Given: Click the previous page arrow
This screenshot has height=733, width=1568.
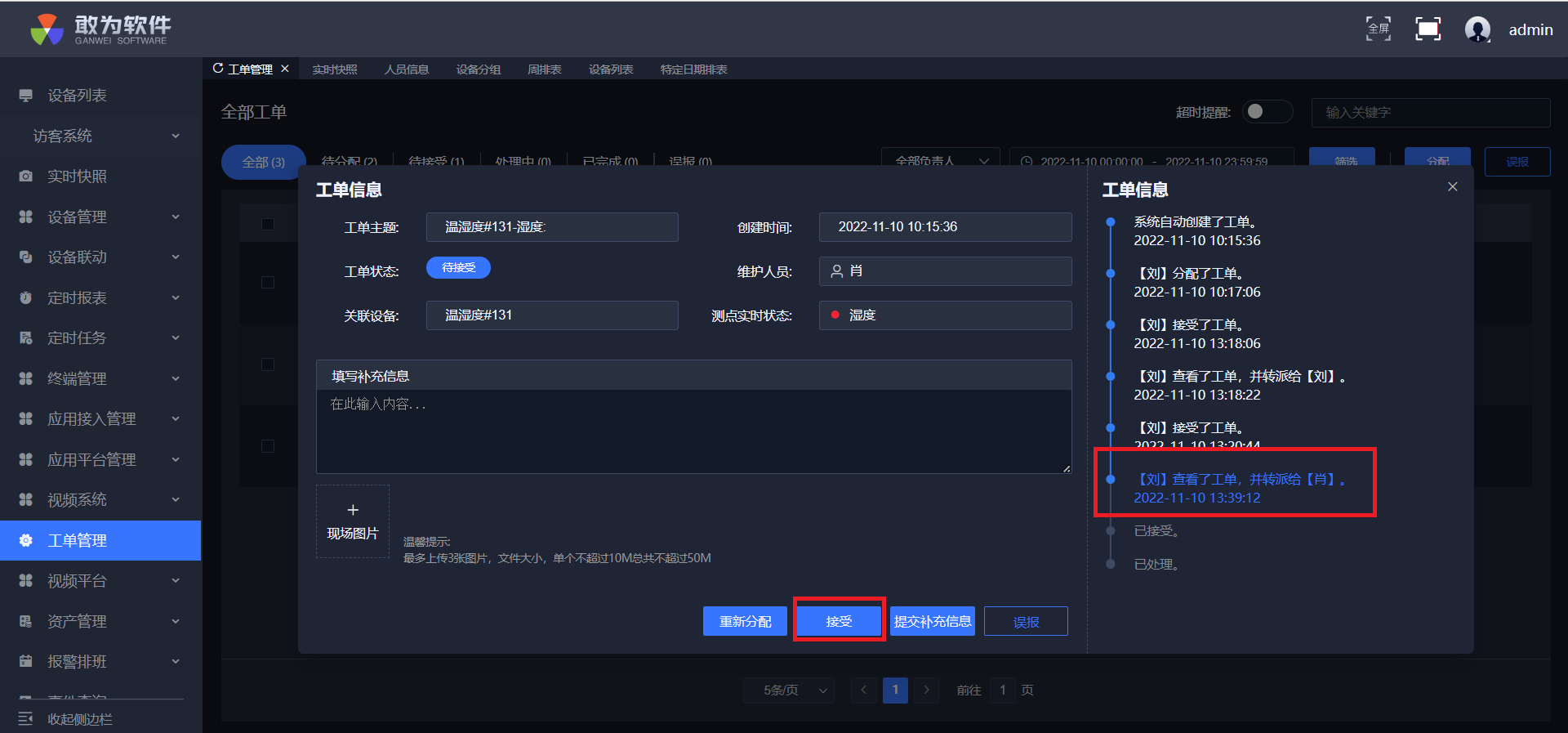Looking at the screenshot, I should pyautogui.click(x=863, y=691).
